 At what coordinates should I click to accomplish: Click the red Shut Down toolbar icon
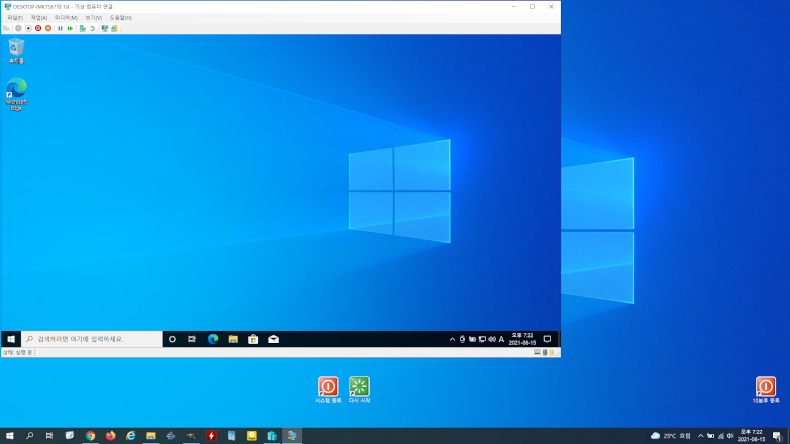tap(38, 29)
